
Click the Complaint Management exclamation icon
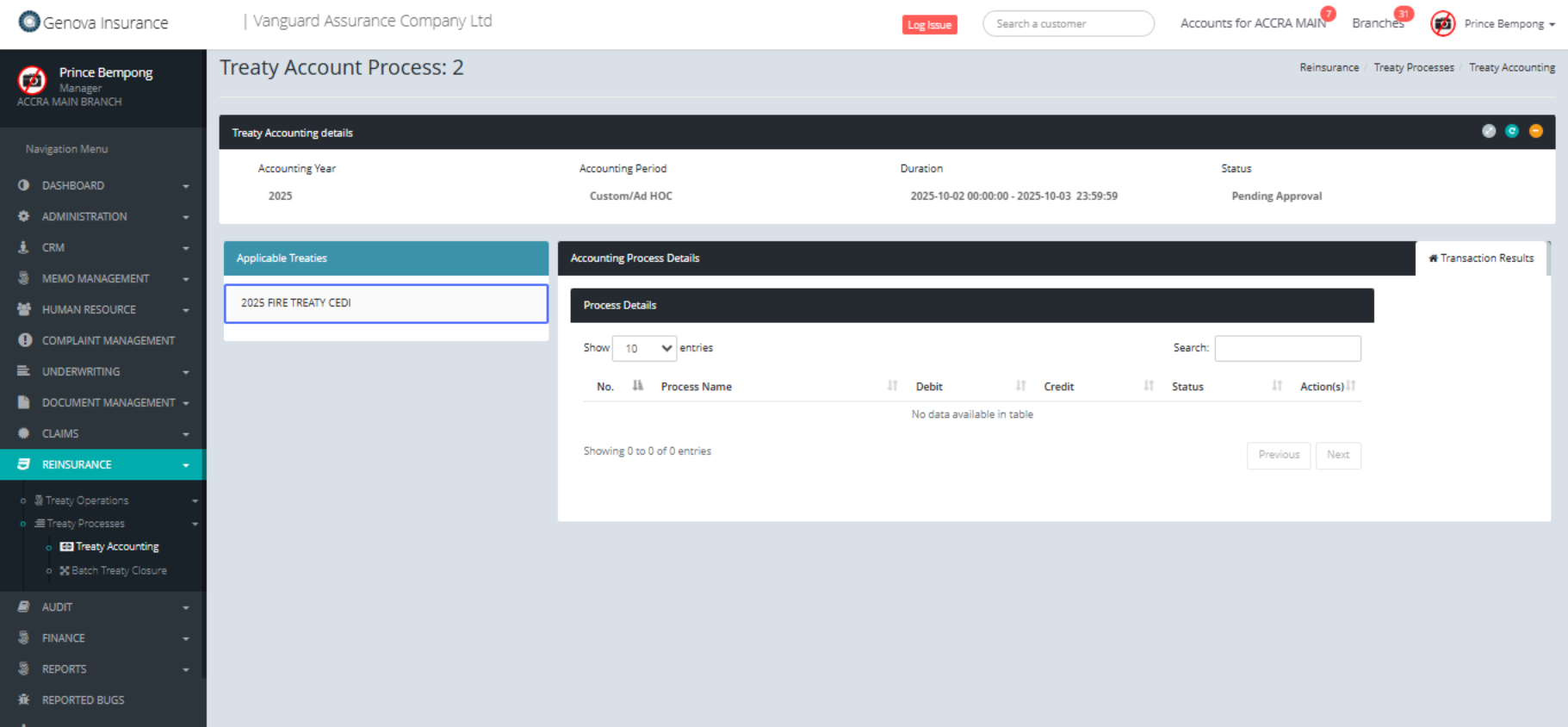pos(25,340)
